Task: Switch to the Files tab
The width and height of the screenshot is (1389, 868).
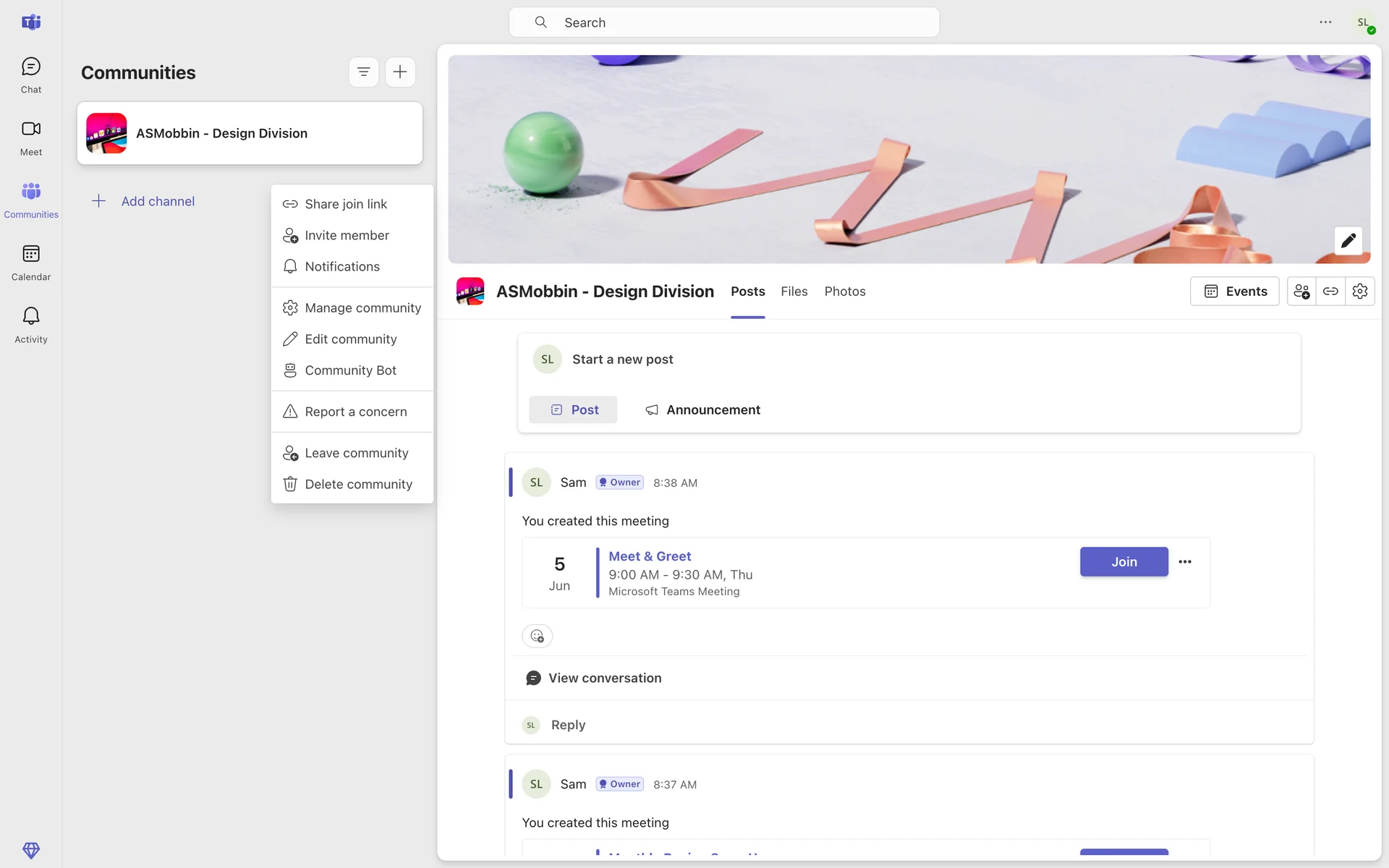Action: (794, 292)
